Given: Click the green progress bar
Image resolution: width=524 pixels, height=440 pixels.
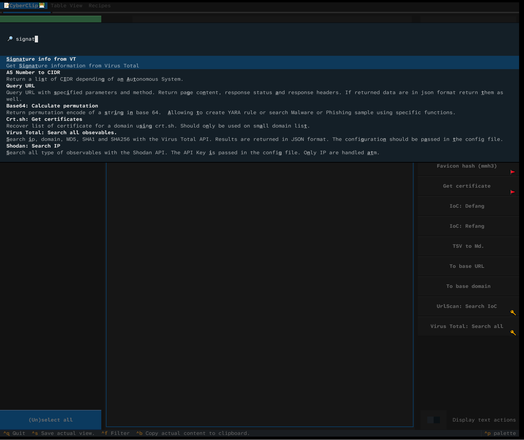Looking at the screenshot, I should pyautogui.click(x=50, y=19).
